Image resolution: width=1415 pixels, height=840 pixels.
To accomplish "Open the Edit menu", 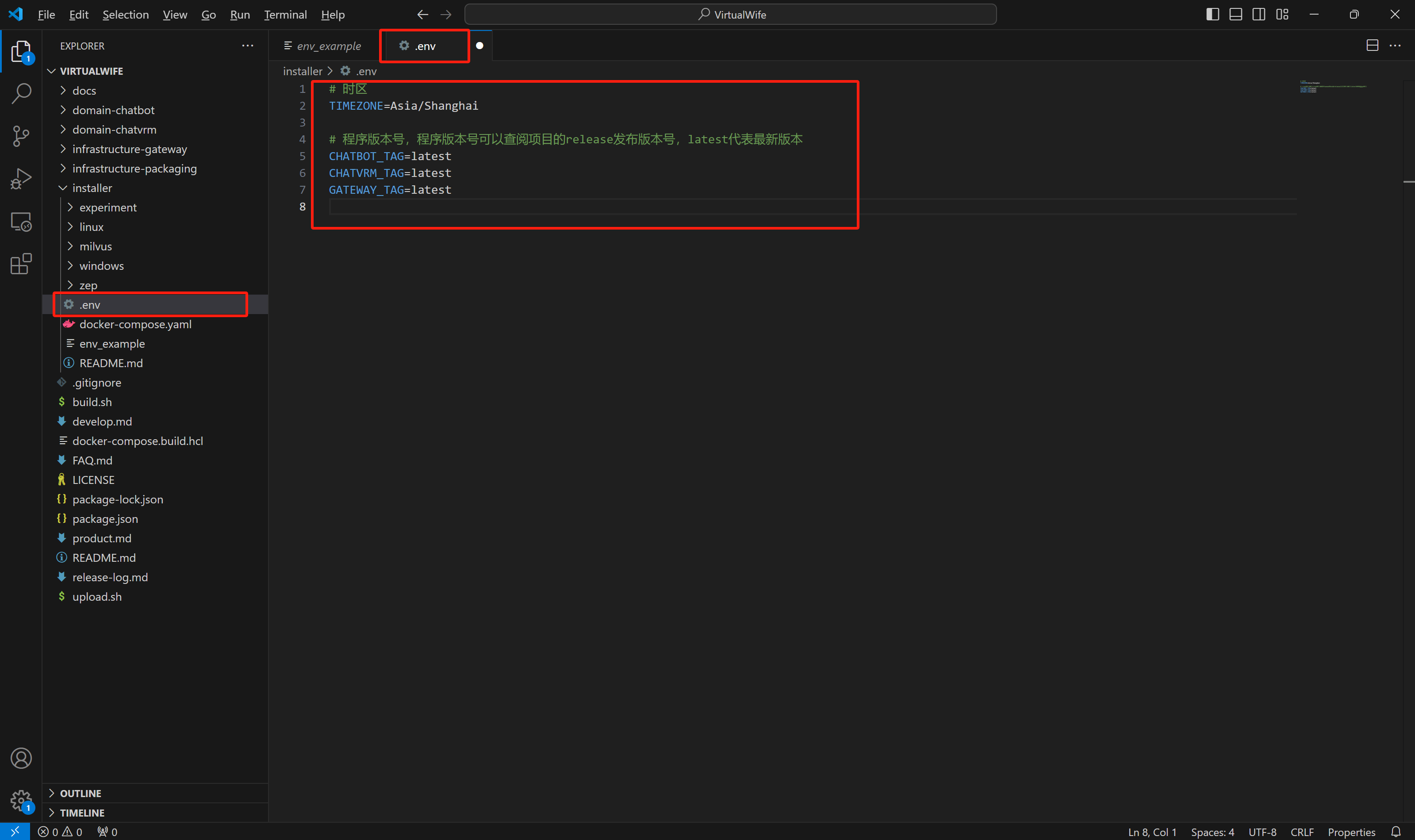I will [x=79, y=15].
